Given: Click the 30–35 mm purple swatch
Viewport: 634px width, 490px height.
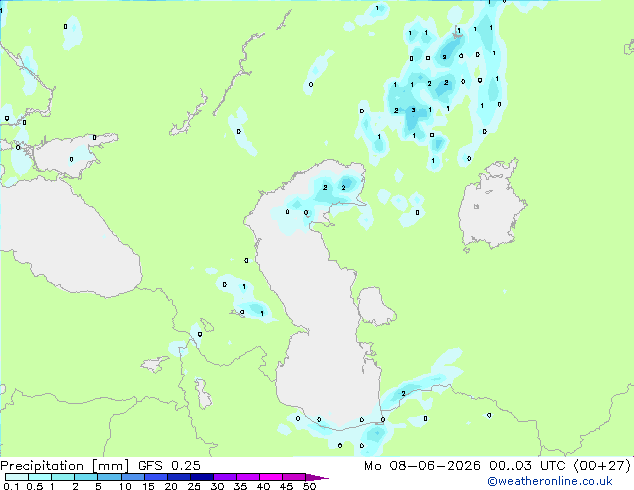Looking at the screenshot, I should click(x=225, y=477).
